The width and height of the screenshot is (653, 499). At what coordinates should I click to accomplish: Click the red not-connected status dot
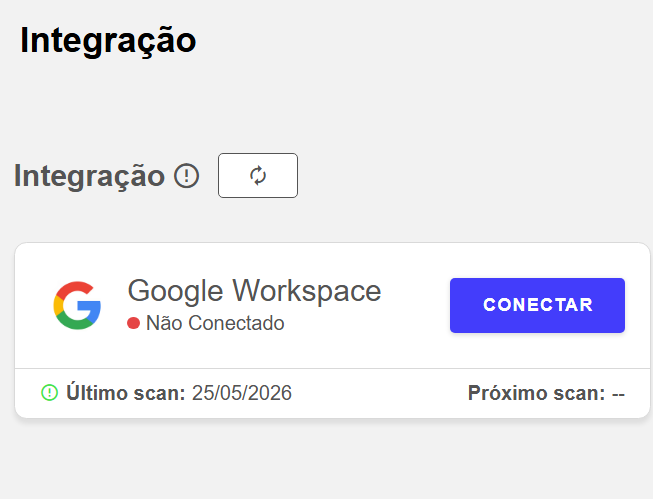133,323
